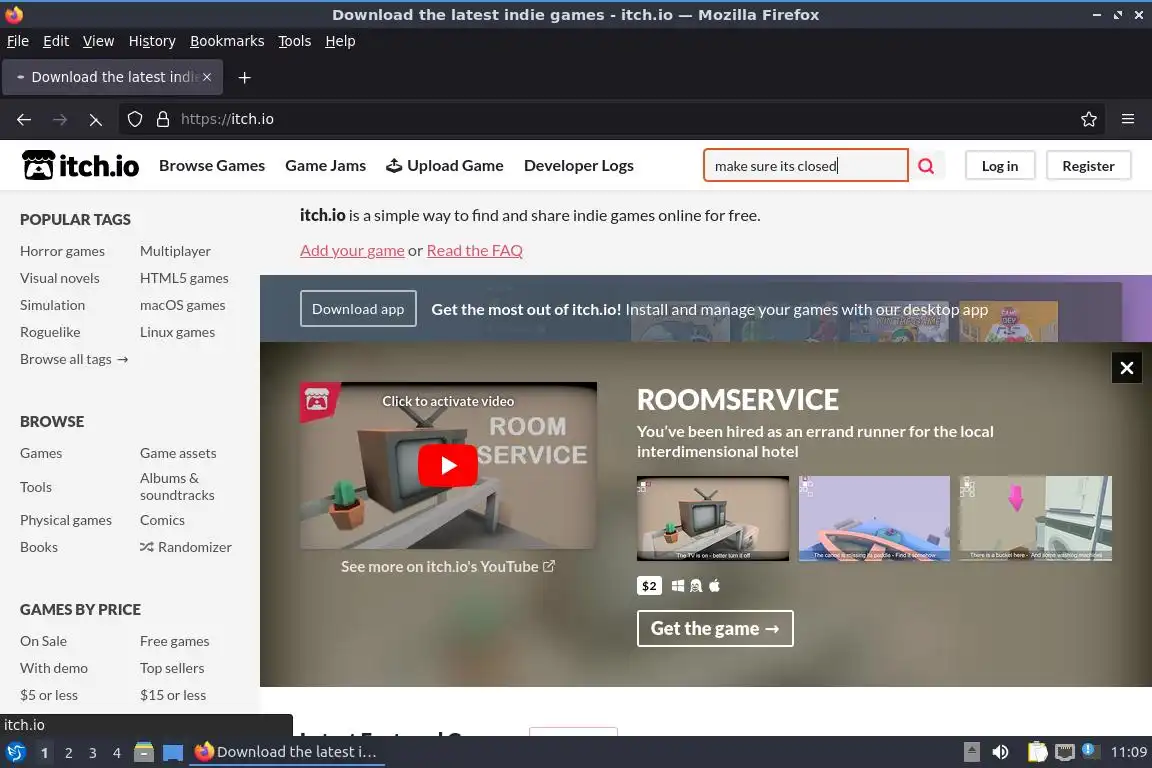1152x768 pixels.
Task: Click the ROOMSERVICE title
Action: click(x=738, y=400)
